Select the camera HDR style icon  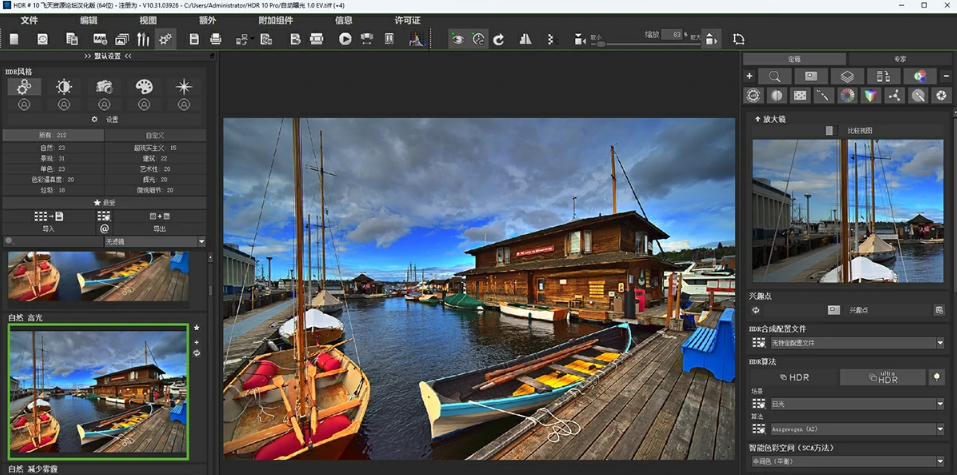(104, 87)
